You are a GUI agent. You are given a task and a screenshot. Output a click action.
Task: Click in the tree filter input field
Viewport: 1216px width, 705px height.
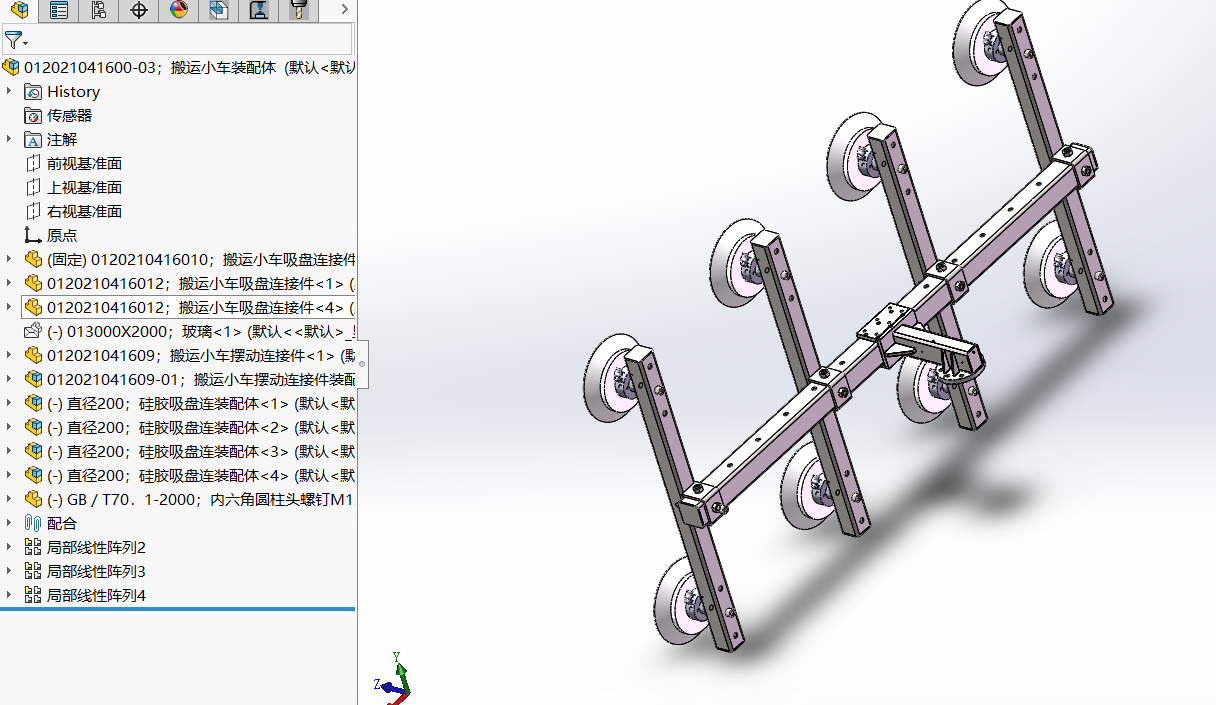coord(190,40)
